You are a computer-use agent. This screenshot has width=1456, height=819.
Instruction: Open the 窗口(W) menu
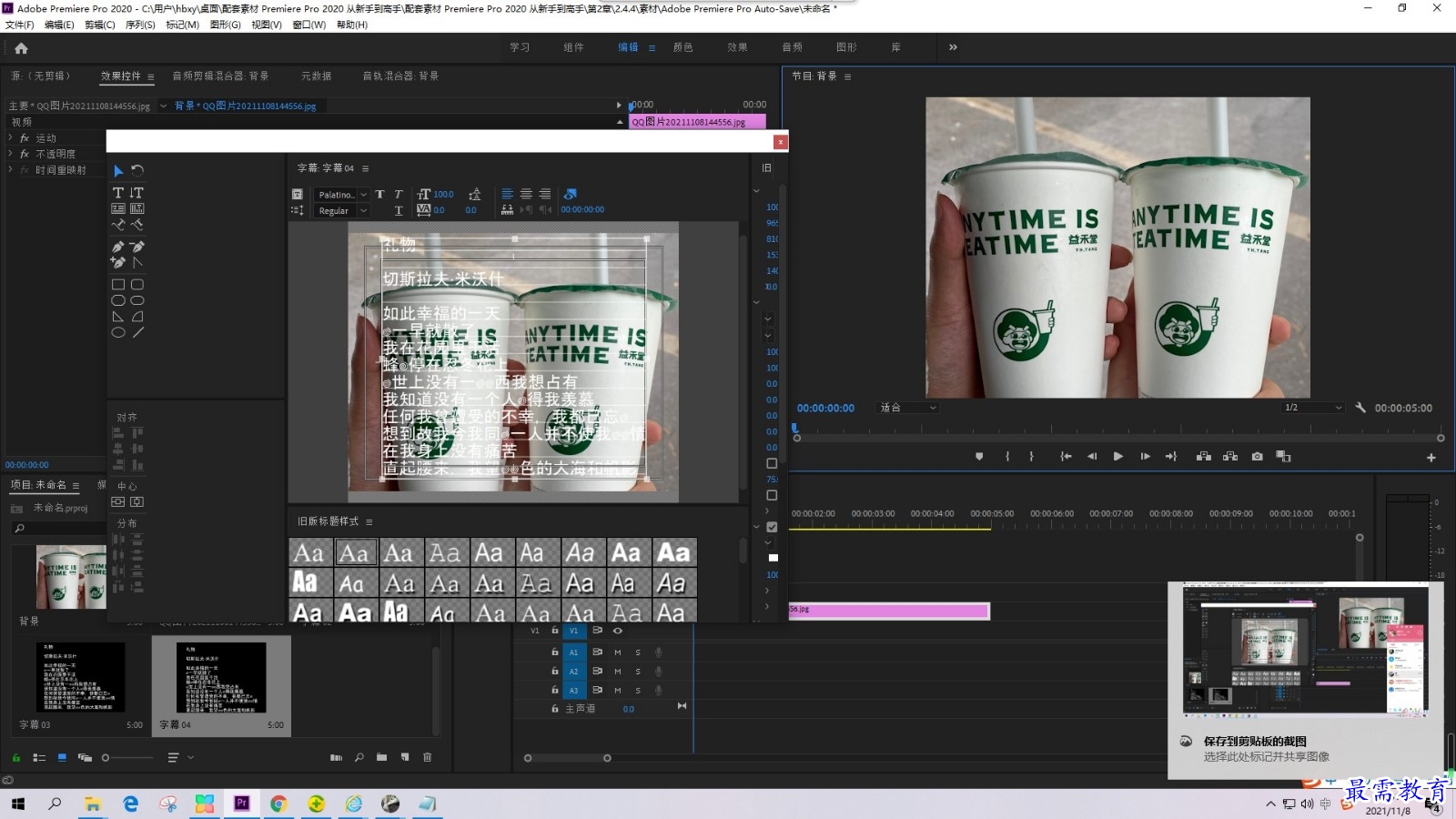(x=309, y=25)
